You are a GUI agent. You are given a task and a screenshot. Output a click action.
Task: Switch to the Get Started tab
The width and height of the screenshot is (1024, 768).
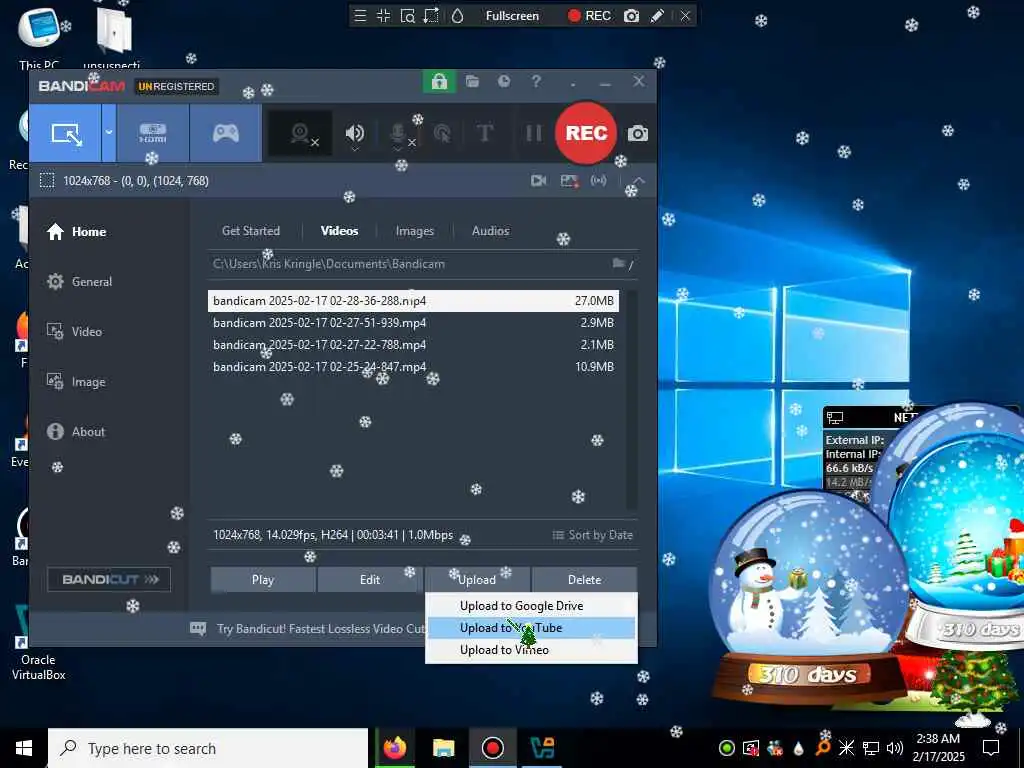tap(251, 231)
